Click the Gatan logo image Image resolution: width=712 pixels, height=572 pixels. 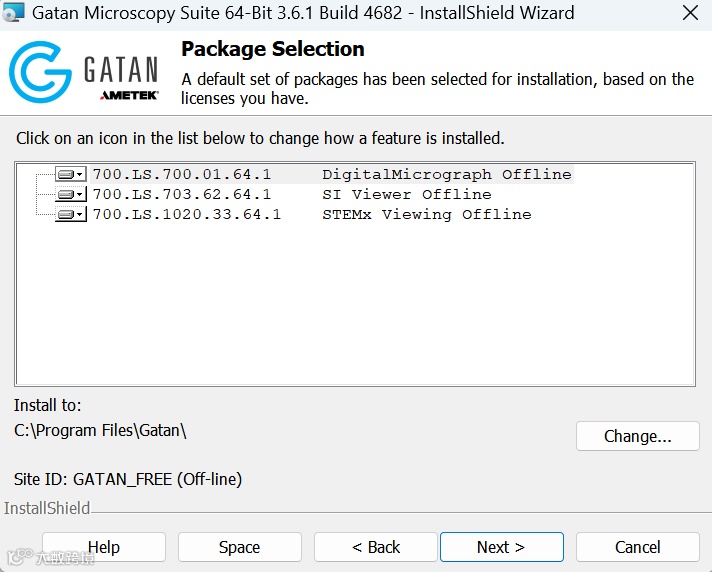[84, 72]
